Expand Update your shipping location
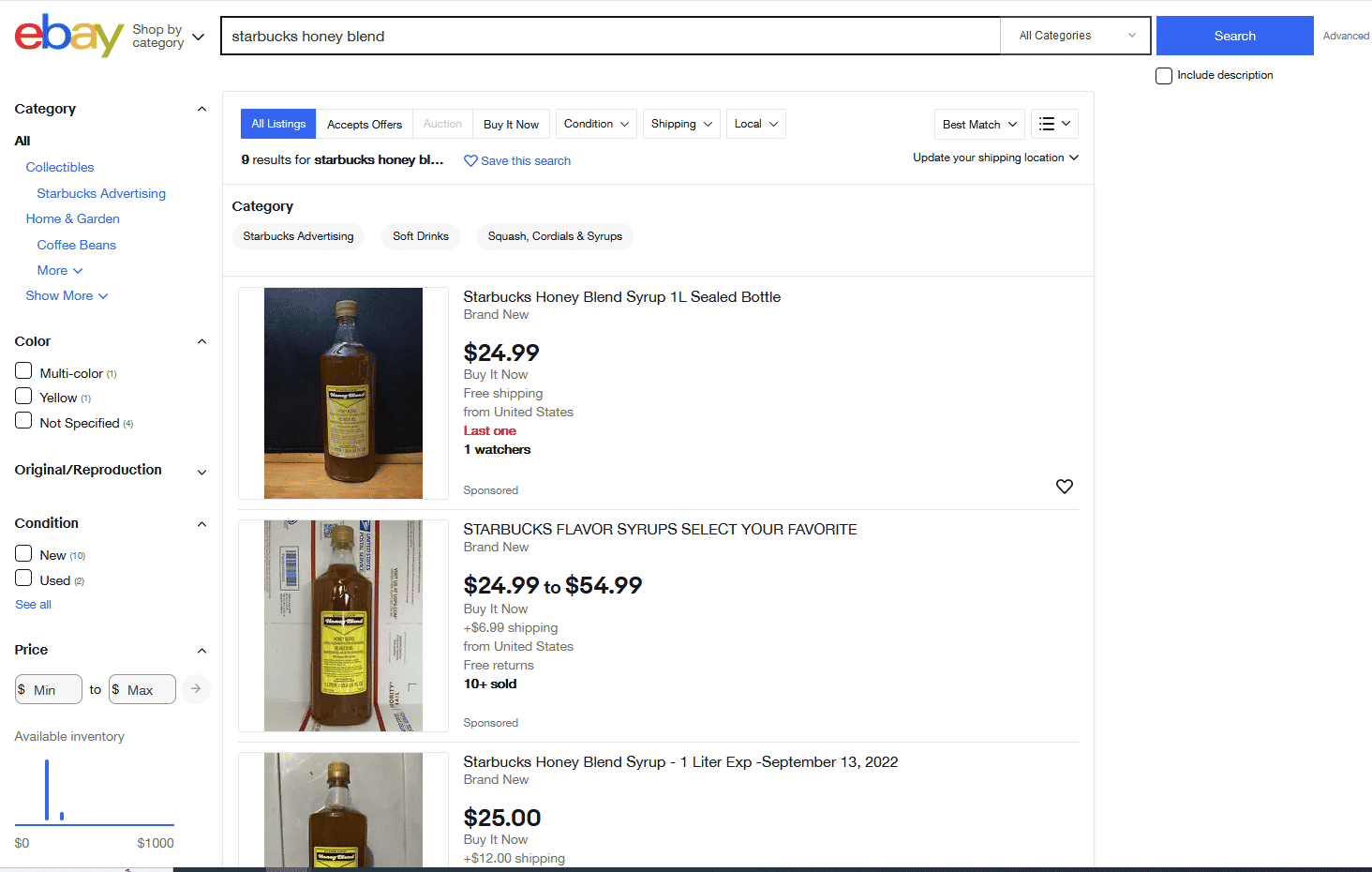Image resolution: width=1372 pixels, height=872 pixels. click(995, 158)
